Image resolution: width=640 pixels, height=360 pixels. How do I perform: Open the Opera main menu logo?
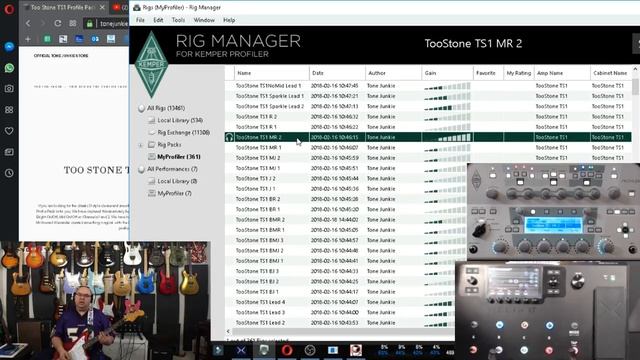point(9,9)
